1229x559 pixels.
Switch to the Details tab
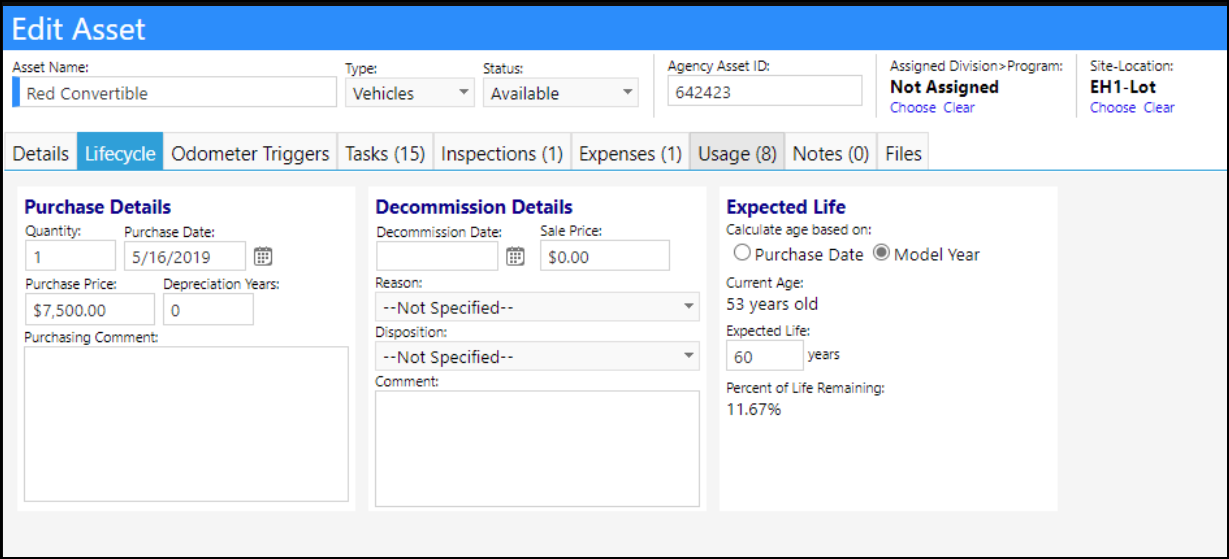click(x=41, y=154)
